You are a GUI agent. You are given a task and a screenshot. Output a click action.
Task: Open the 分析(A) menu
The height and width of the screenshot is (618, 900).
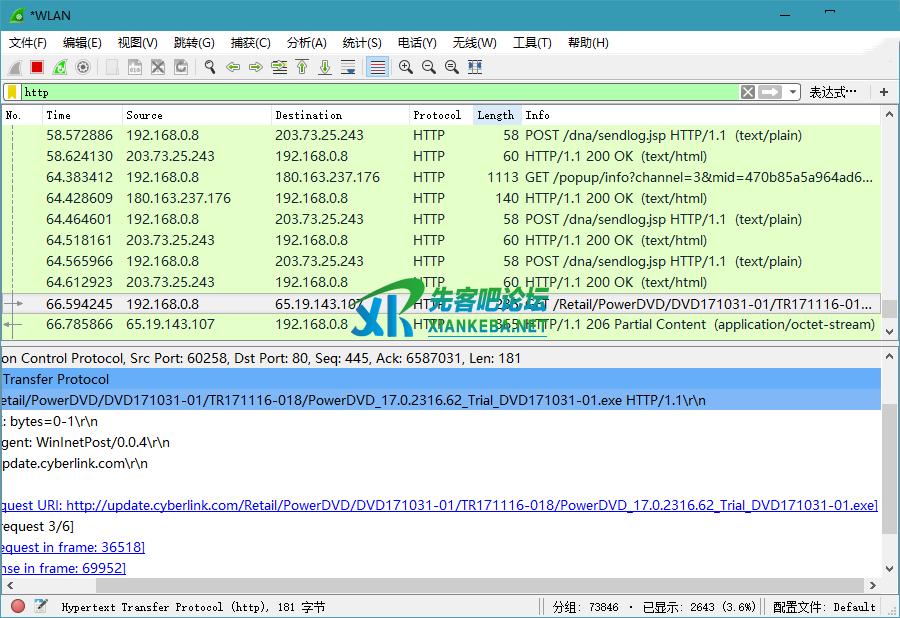(x=306, y=43)
